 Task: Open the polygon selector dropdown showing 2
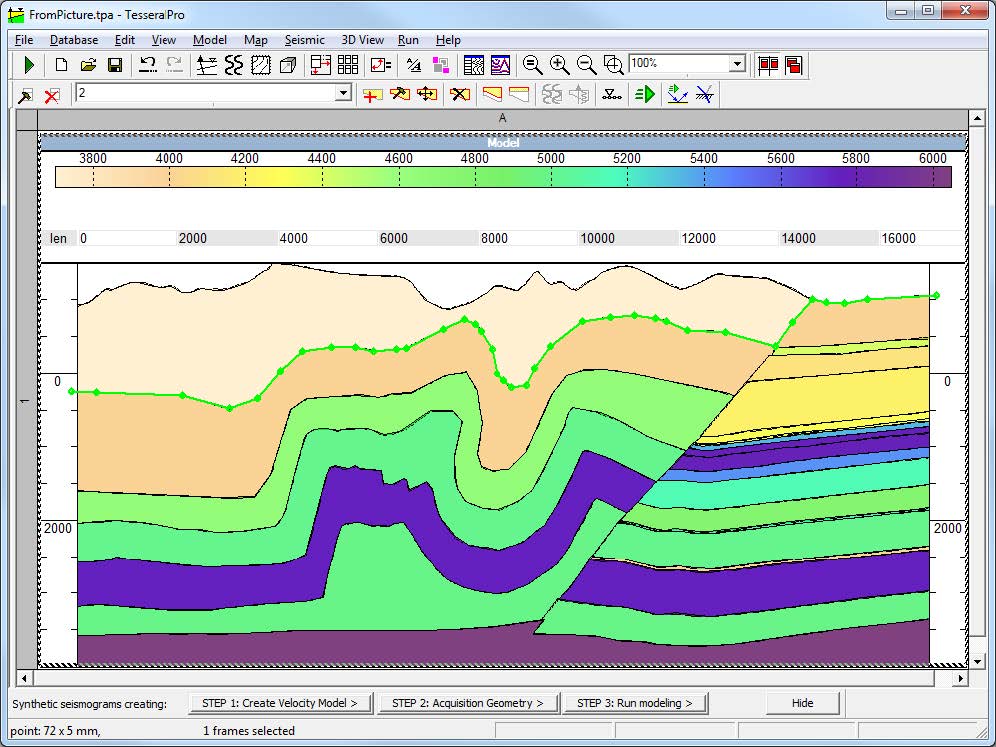coord(343,93)
